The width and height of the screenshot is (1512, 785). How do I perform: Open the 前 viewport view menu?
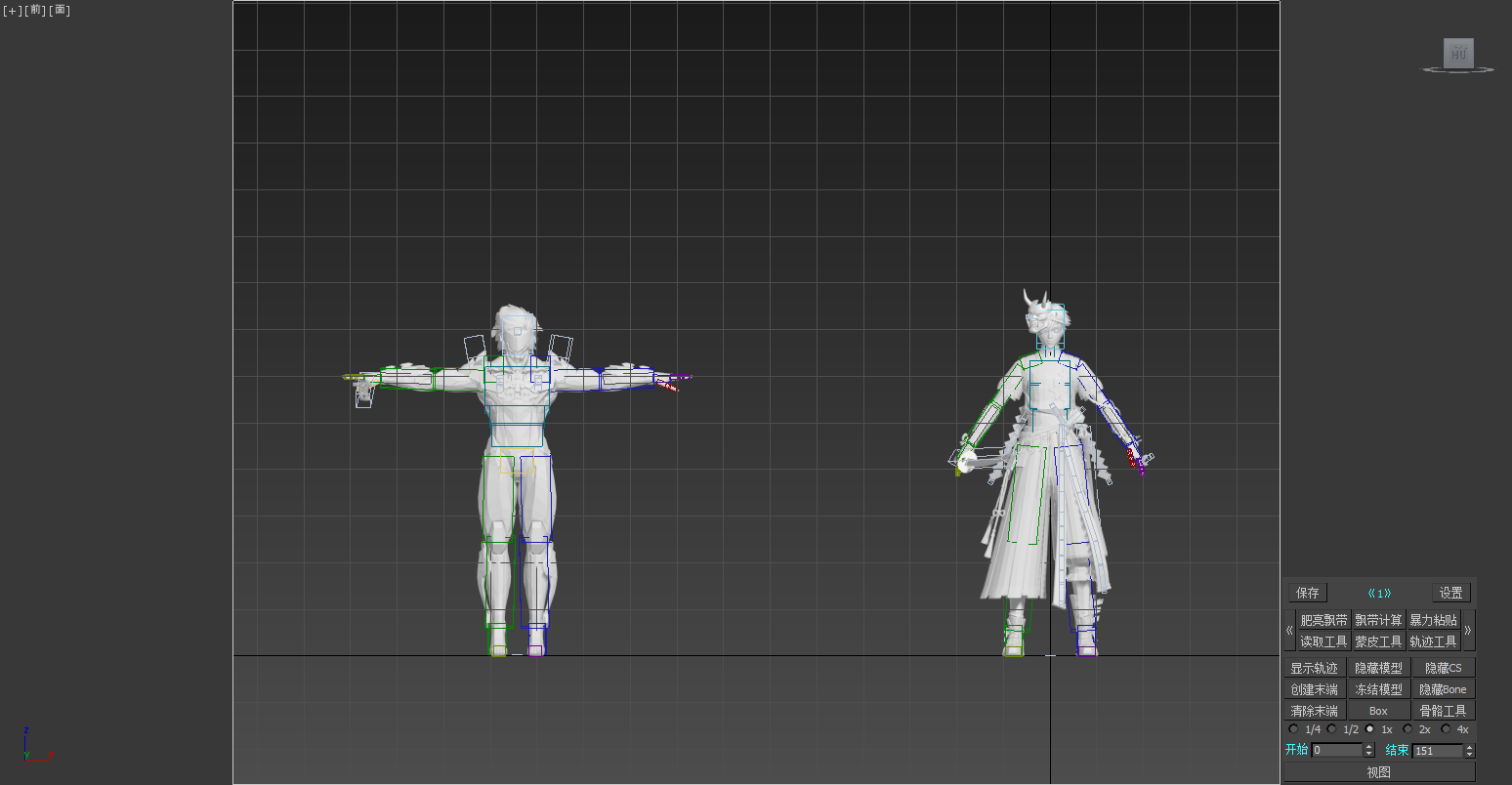tap(35, 11)
